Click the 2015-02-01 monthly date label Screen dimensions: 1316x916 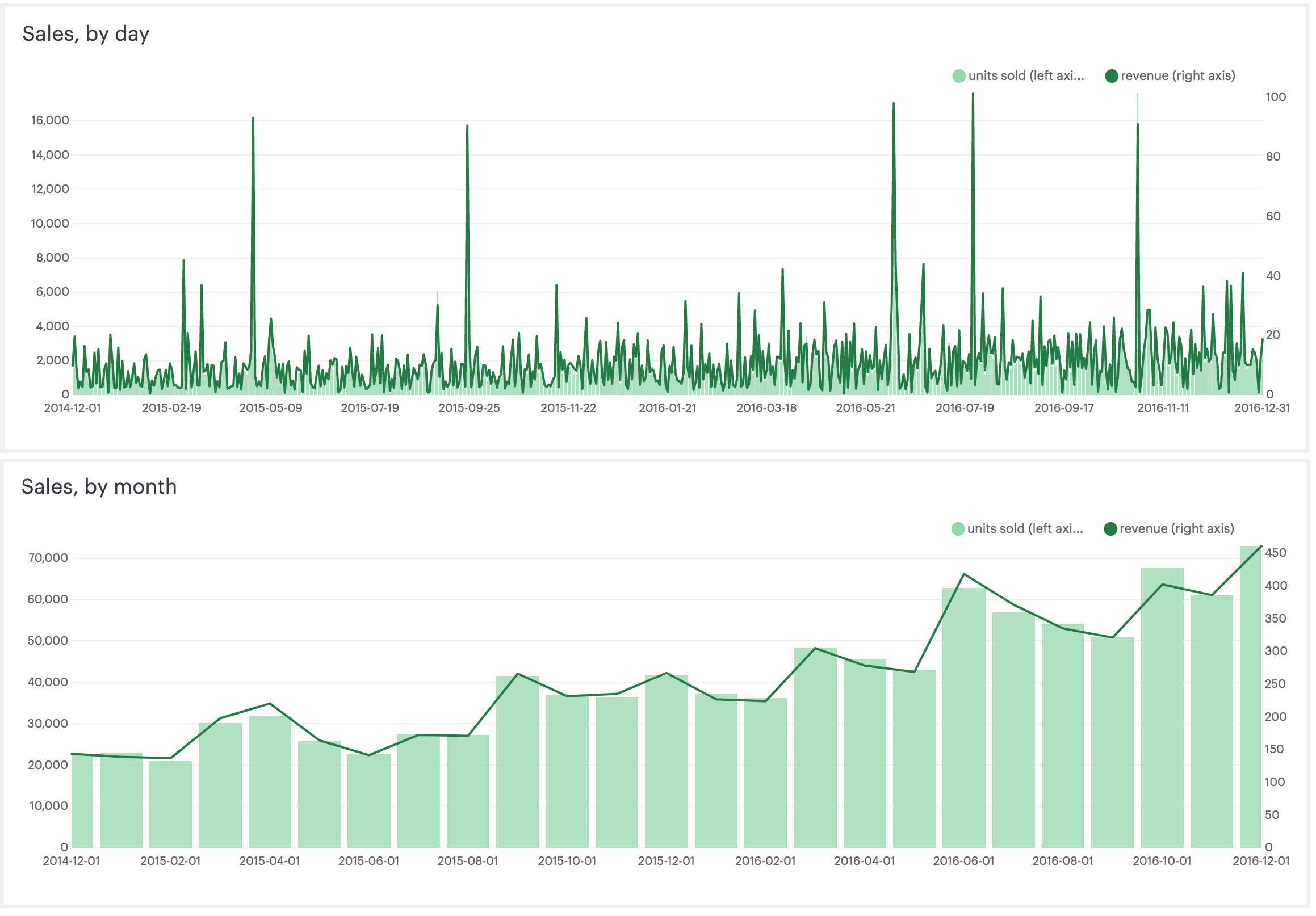tap(170, 860)
